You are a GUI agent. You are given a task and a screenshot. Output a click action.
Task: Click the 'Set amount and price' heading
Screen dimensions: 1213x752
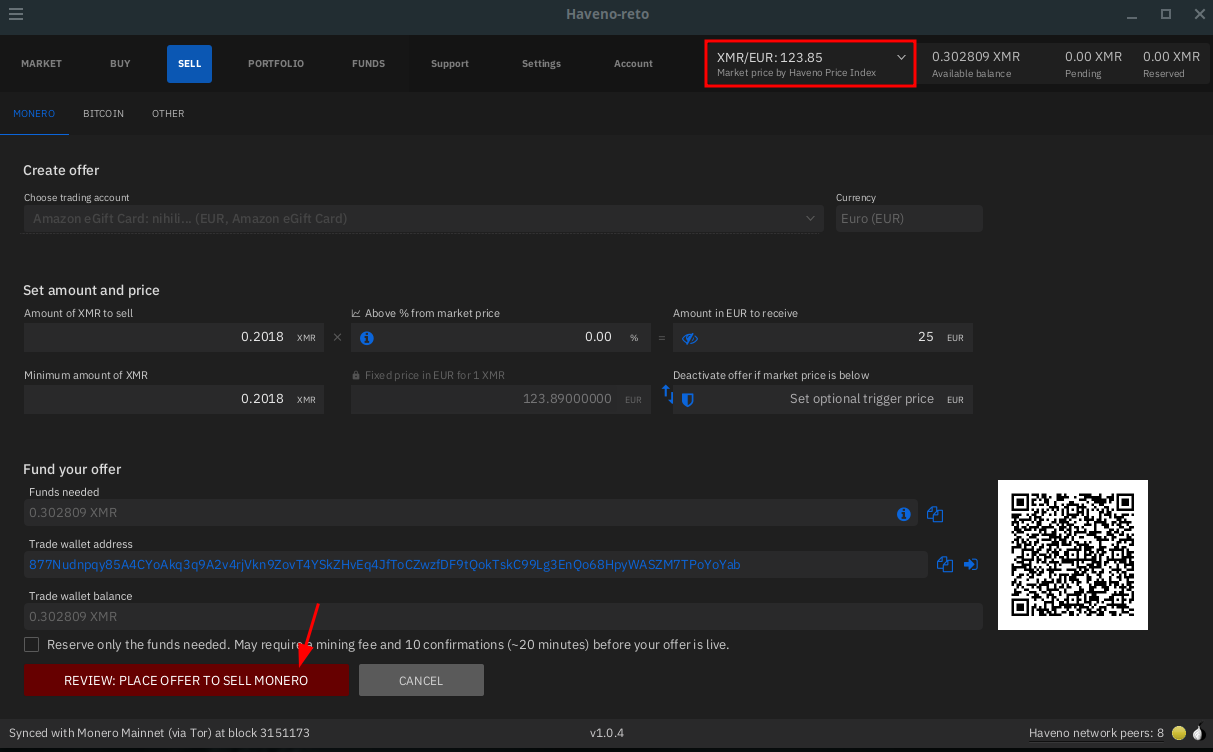tap(91, 290)
